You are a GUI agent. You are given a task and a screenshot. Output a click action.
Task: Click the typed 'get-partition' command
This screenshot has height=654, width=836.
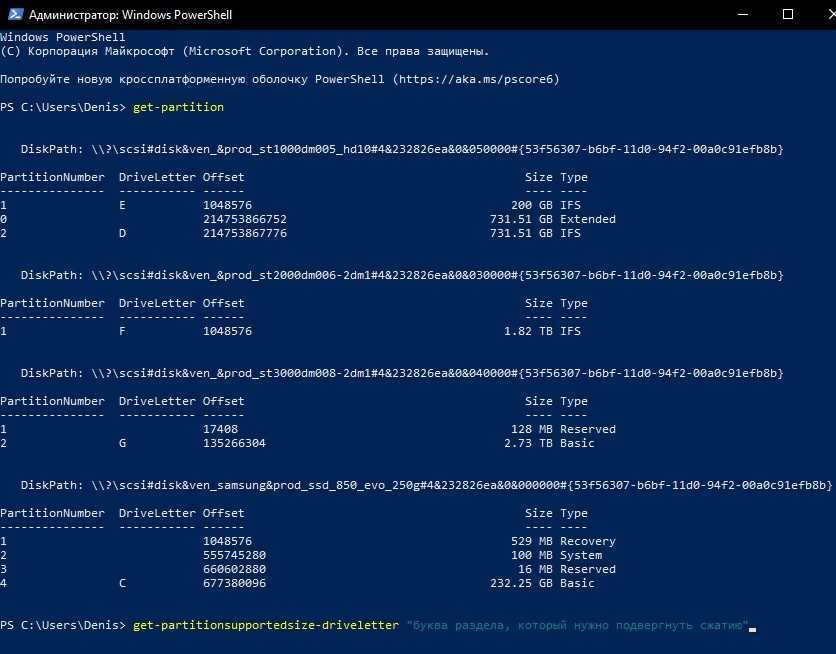(x=178, y=107)
